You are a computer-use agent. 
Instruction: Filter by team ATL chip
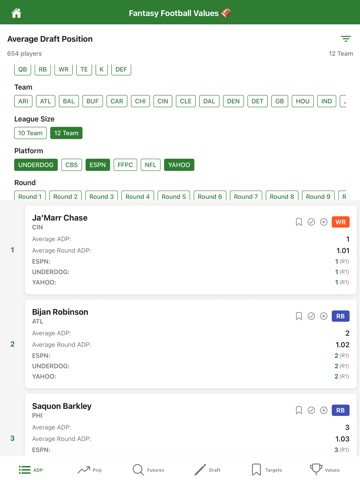point(46,101)
